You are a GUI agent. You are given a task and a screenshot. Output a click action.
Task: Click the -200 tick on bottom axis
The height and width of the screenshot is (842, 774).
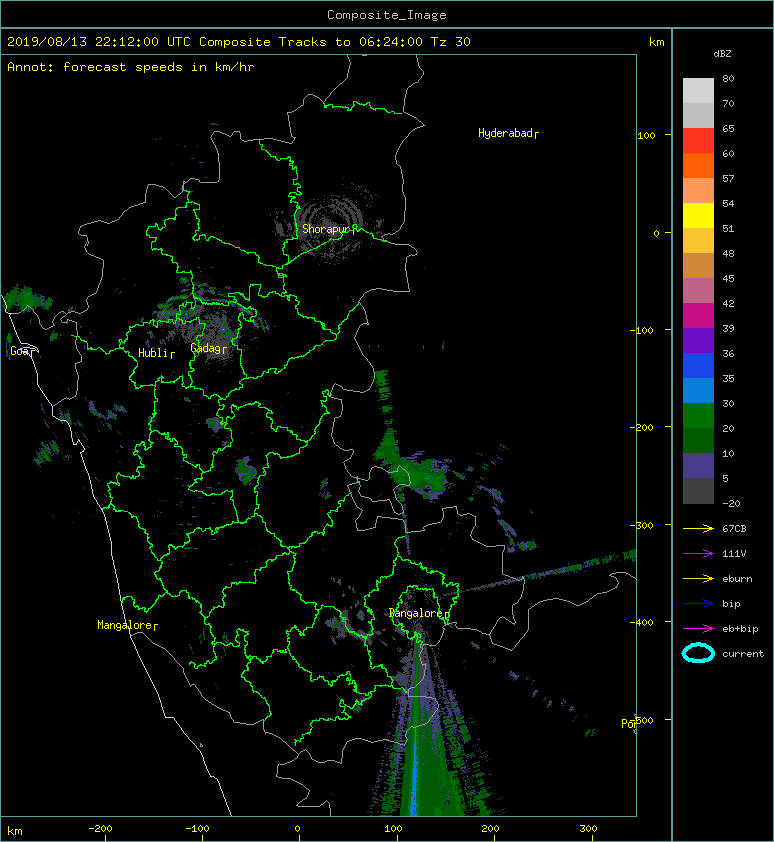[100, 829]
